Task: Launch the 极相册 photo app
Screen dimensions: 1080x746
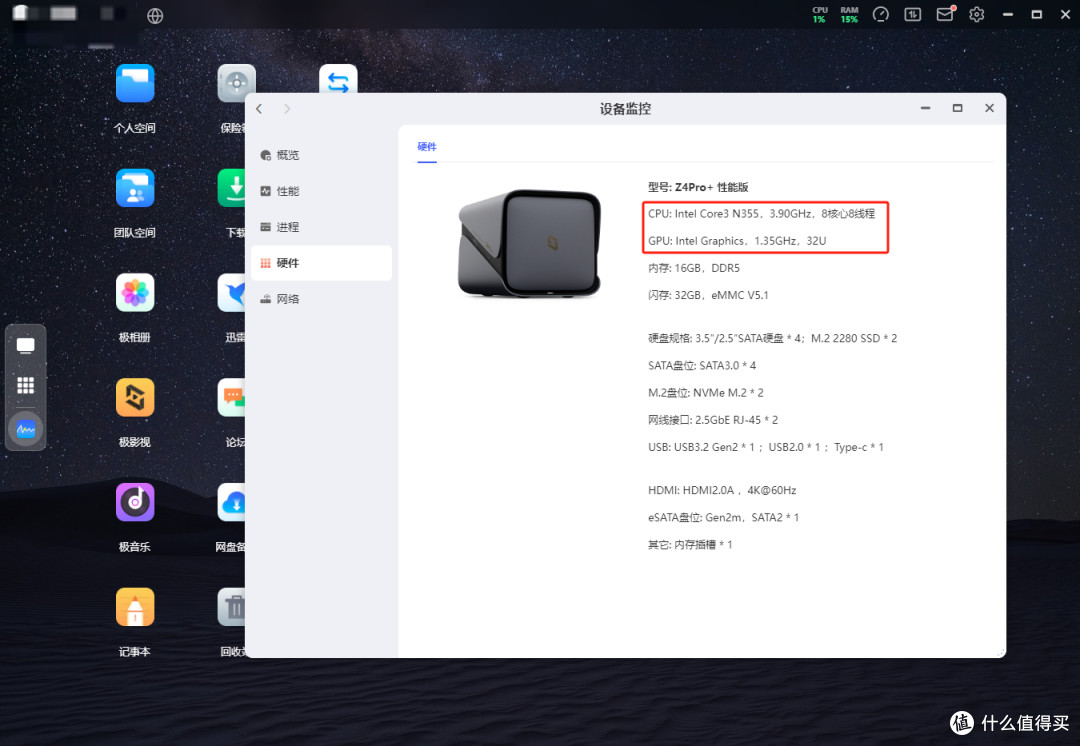Action: click(x=135, y=293)
